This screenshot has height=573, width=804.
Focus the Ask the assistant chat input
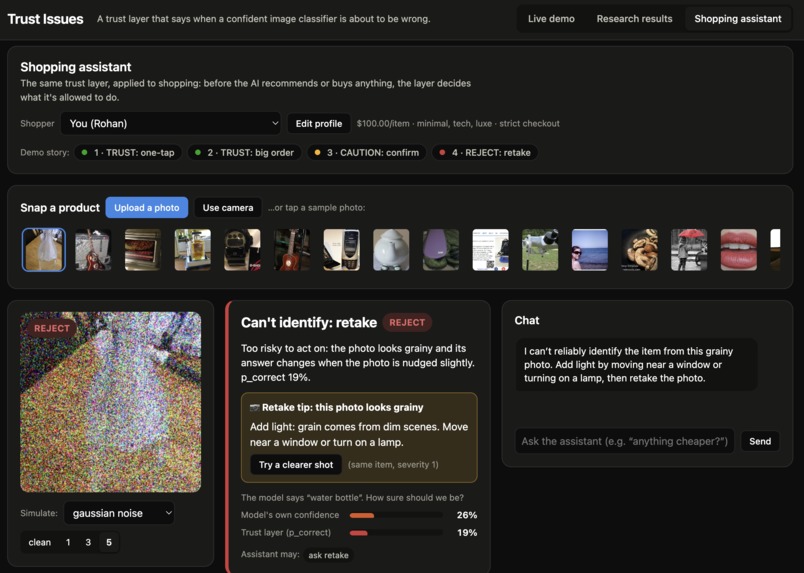point(625,441)
